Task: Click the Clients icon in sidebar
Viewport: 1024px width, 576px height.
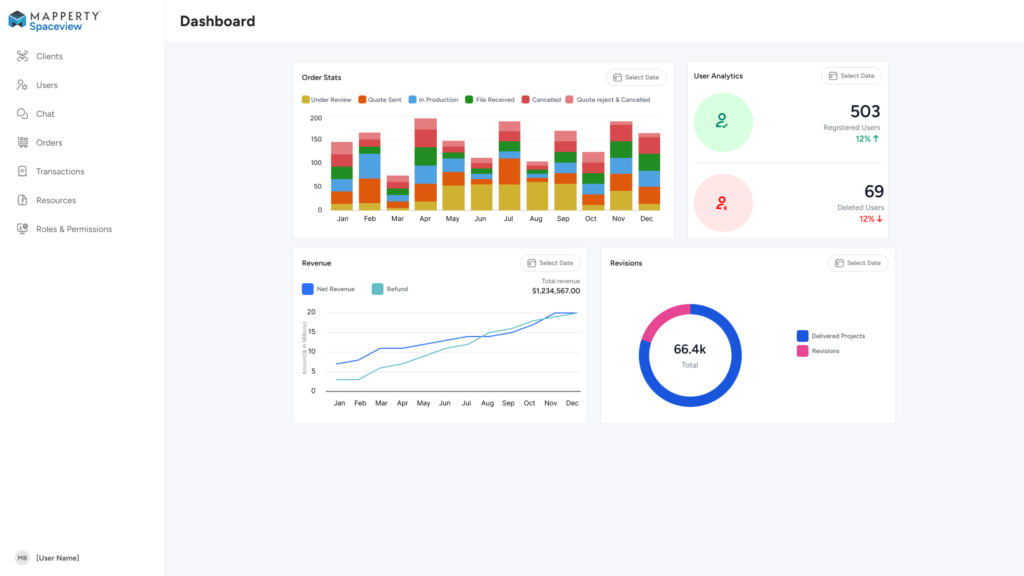Action: 22,56
